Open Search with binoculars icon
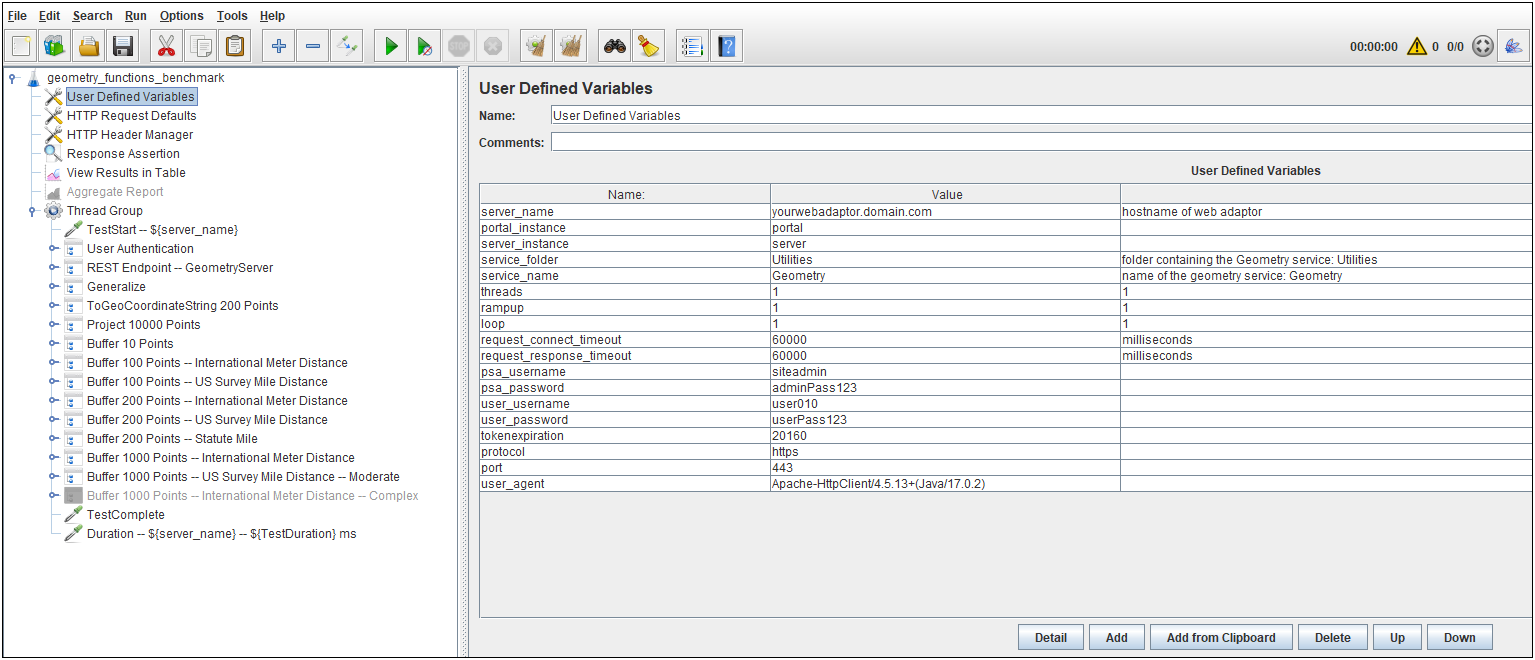The width and height of the screenshot is (1535, 660). click(x=615, y=45)
